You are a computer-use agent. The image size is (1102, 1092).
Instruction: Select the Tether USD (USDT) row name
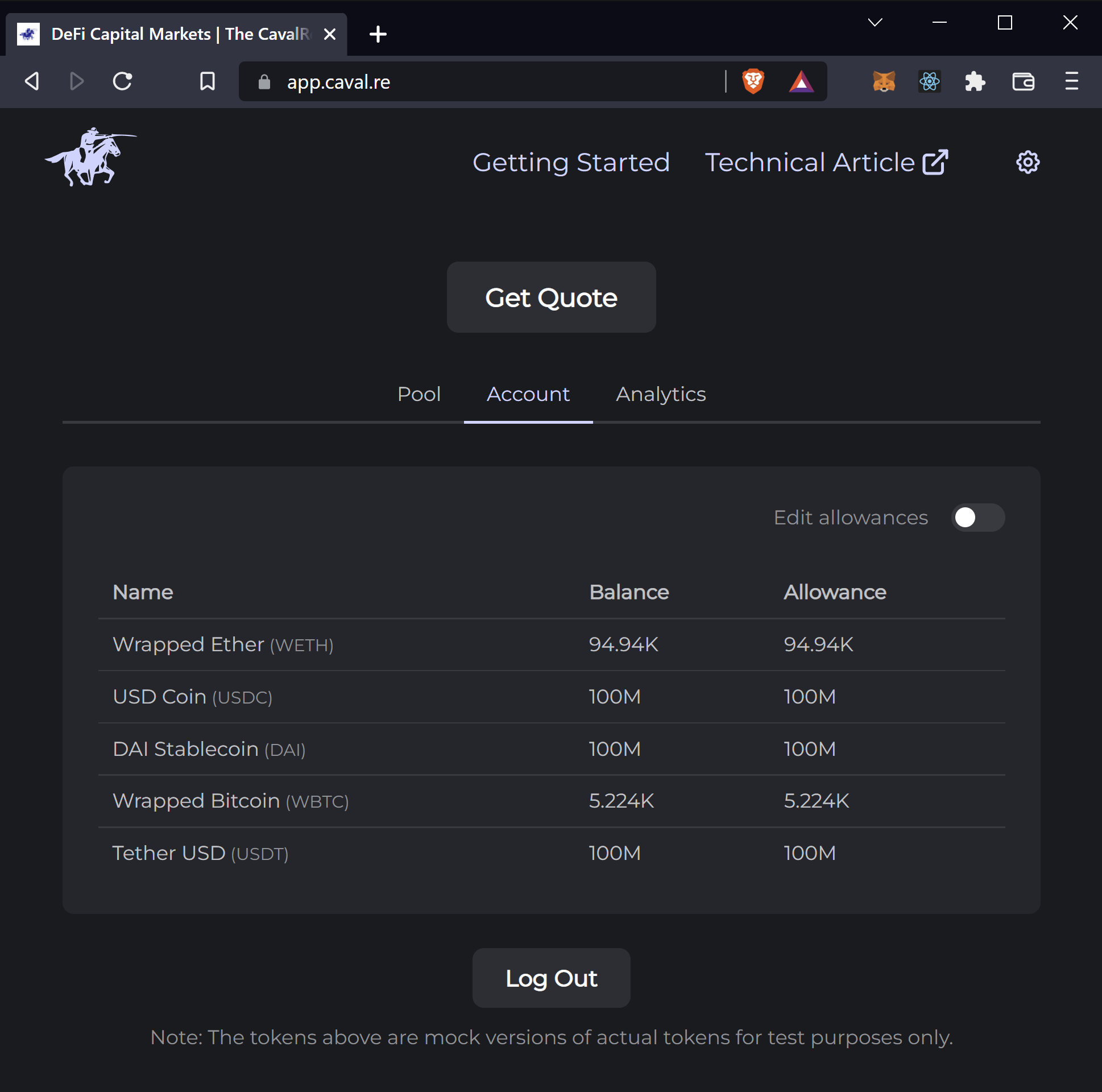[200, 854]
